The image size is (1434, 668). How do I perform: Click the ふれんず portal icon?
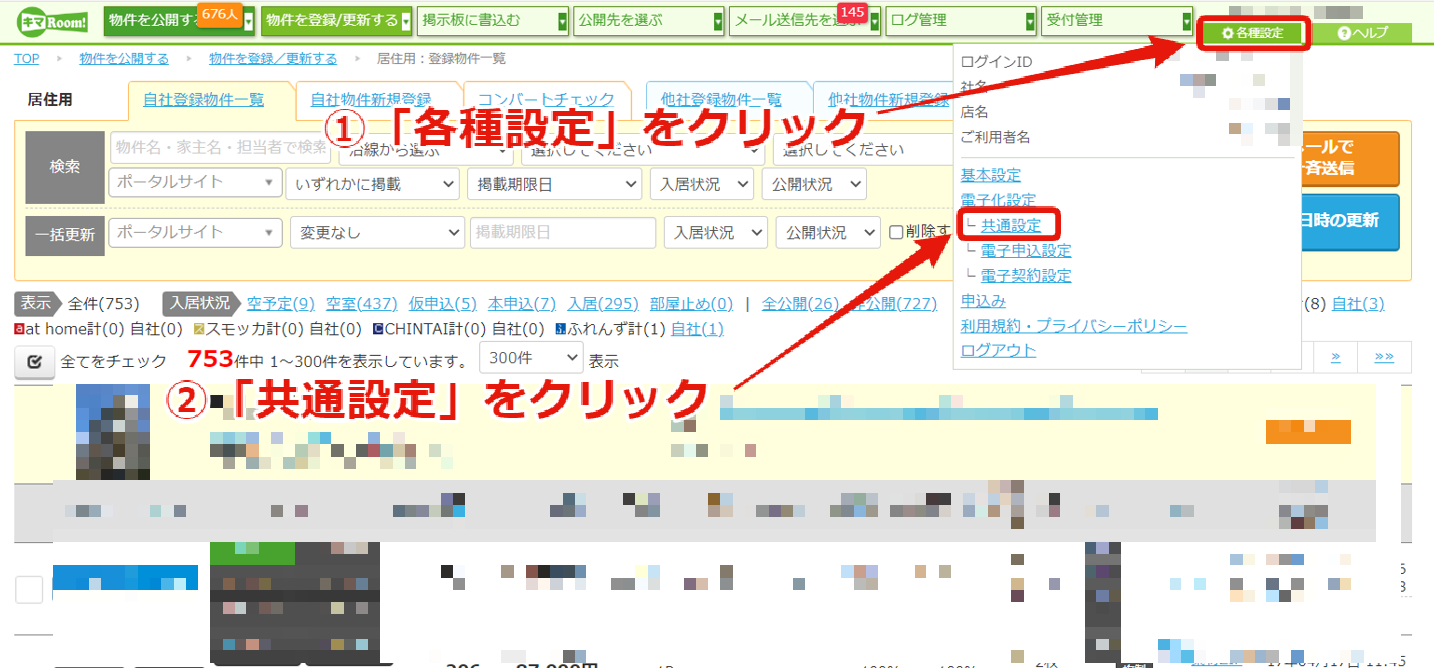pos(560,329)
